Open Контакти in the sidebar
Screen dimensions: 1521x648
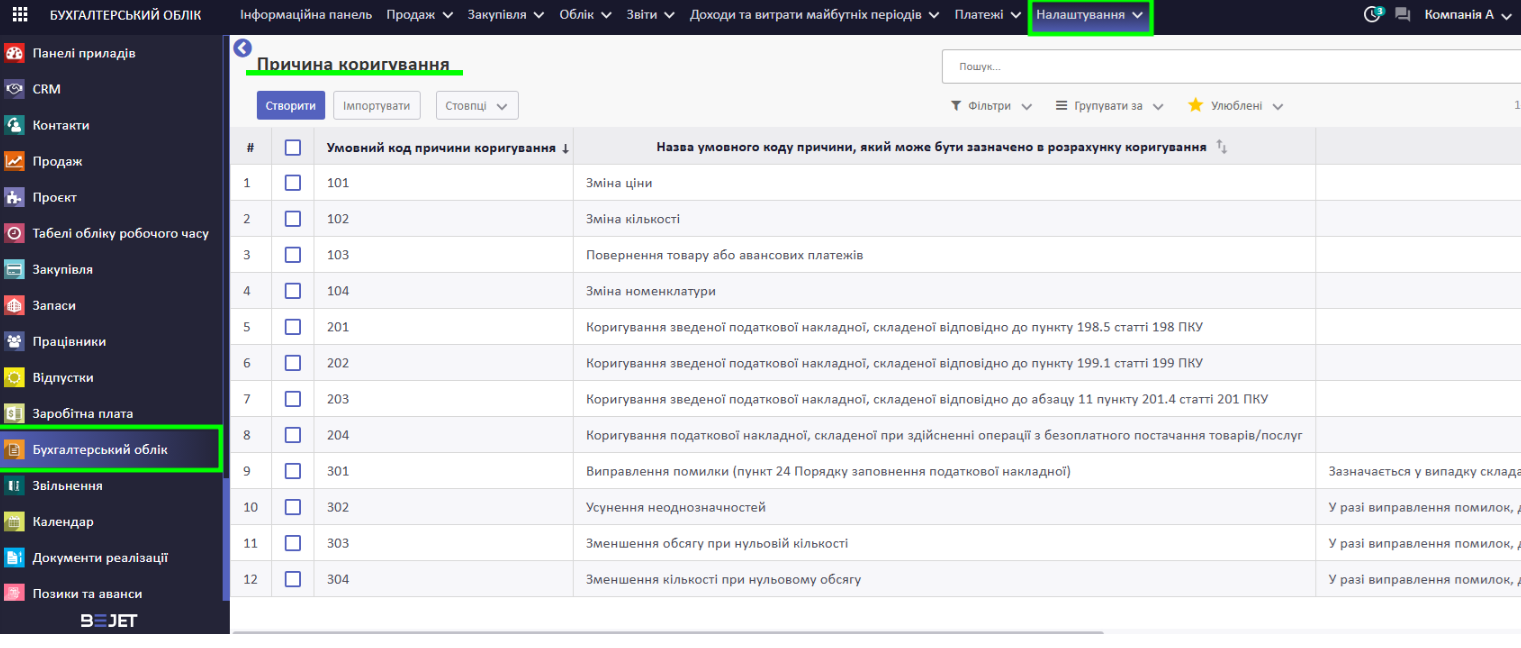61,125
